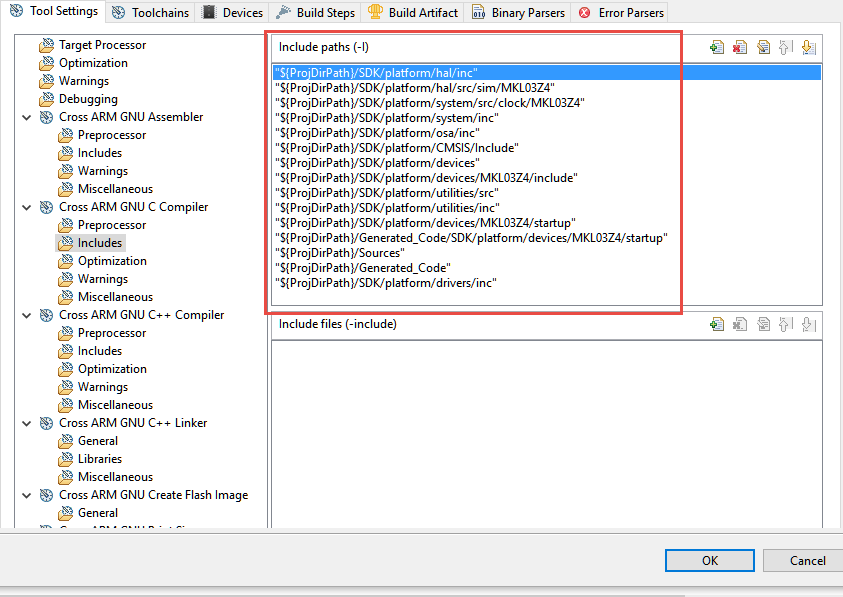The image size is (843, 597).
Task: Select top-level Optimization setting
Action: pyautogui.click(x=93, y=63)
